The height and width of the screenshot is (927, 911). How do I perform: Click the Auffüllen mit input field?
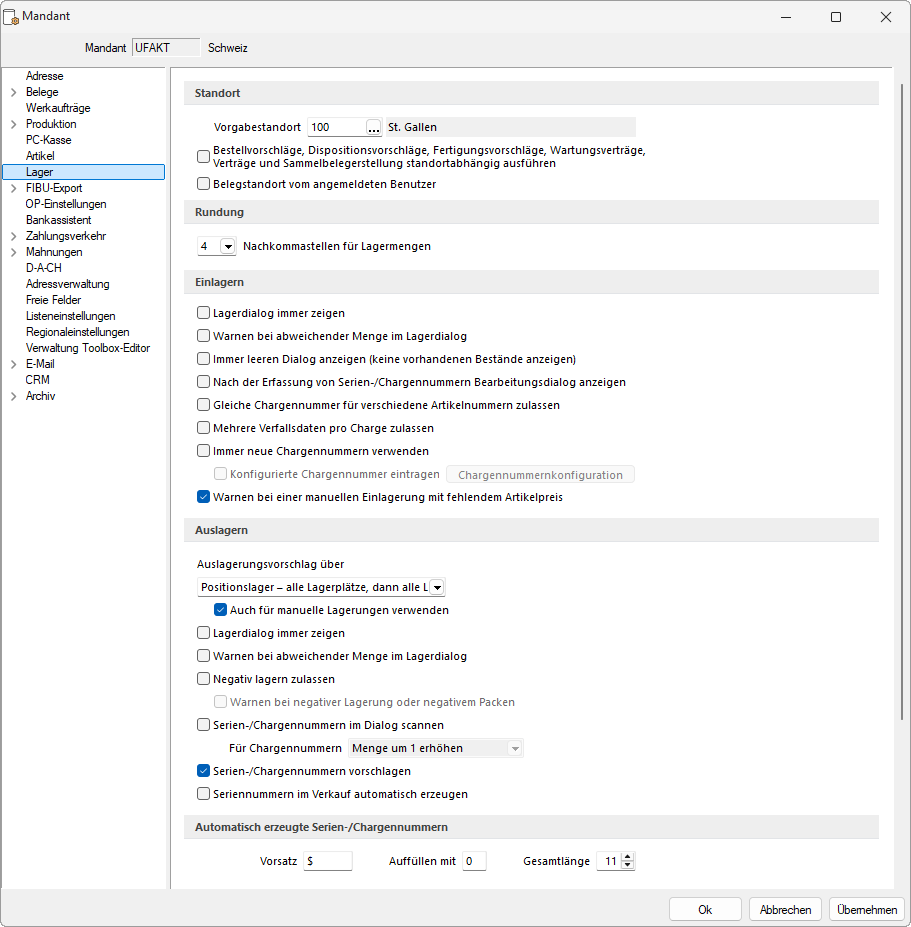point(474,861)
